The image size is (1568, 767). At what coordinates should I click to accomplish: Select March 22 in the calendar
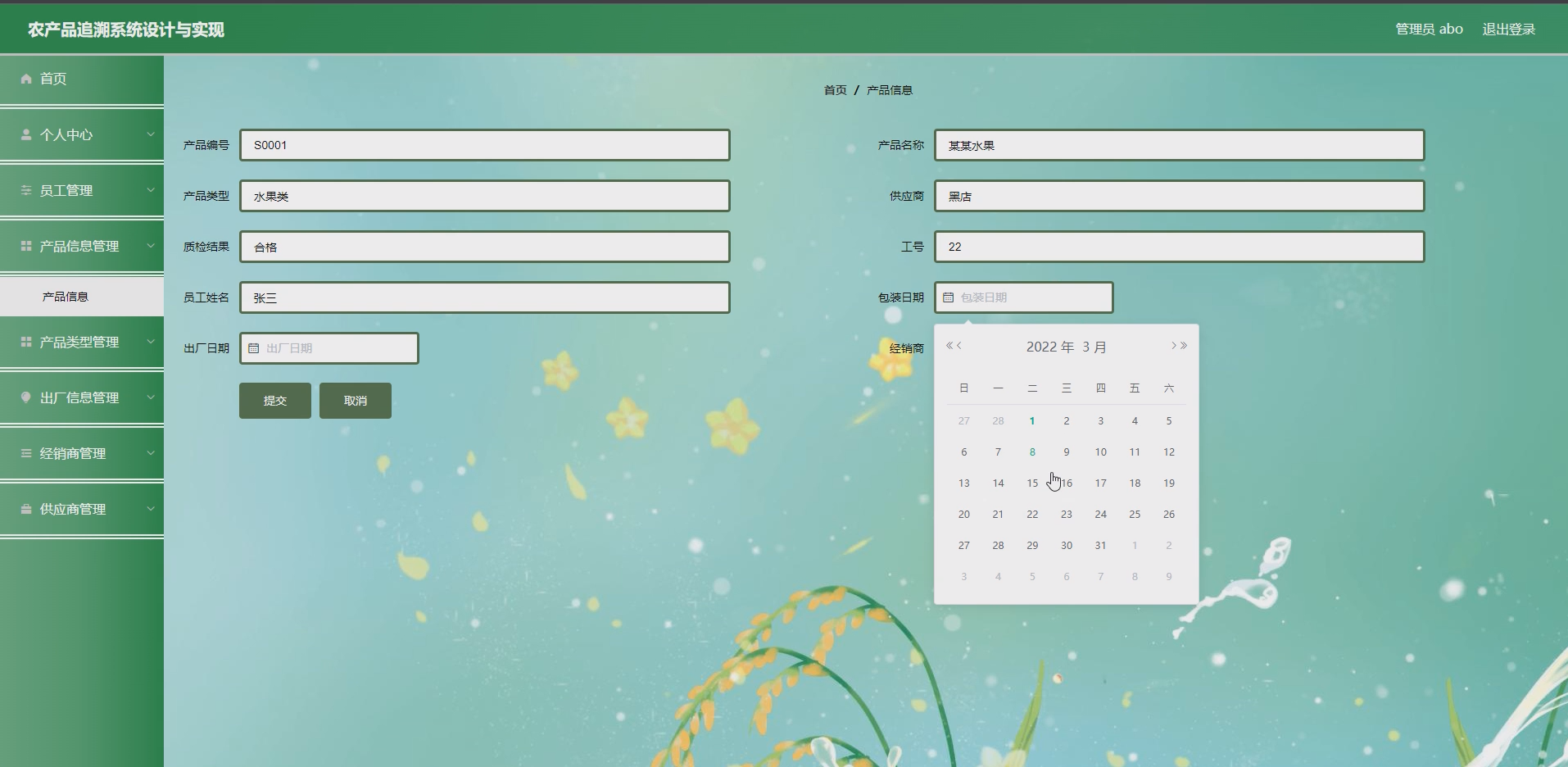coord(1032,515)
